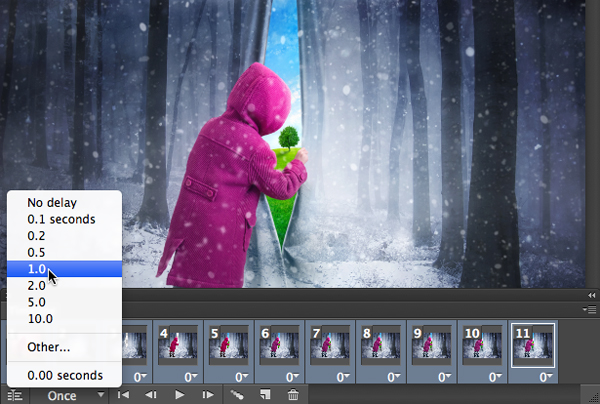This screenshot has height=404, width=600.
Task: Choose 0.5 delay option
Action: 64,252
